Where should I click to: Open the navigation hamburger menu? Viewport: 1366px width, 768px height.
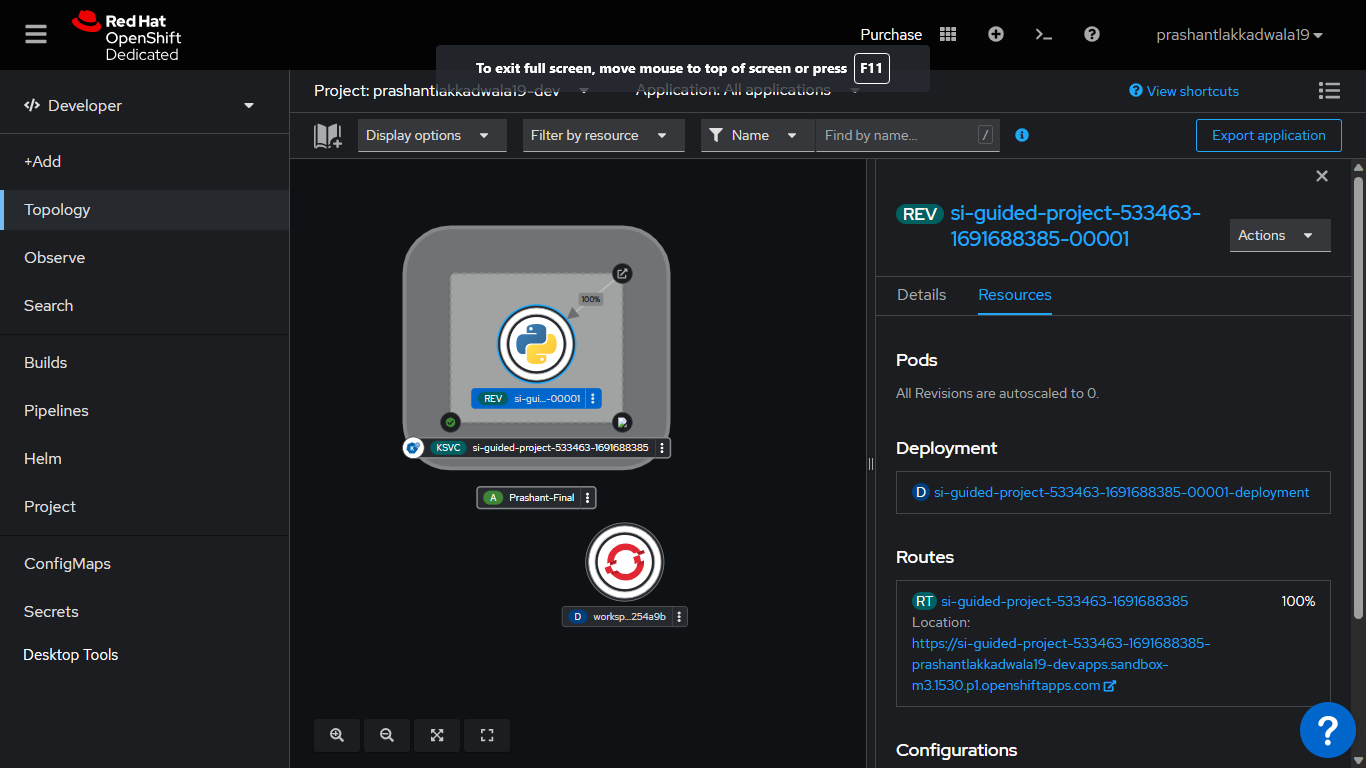[x=35, y=34]
